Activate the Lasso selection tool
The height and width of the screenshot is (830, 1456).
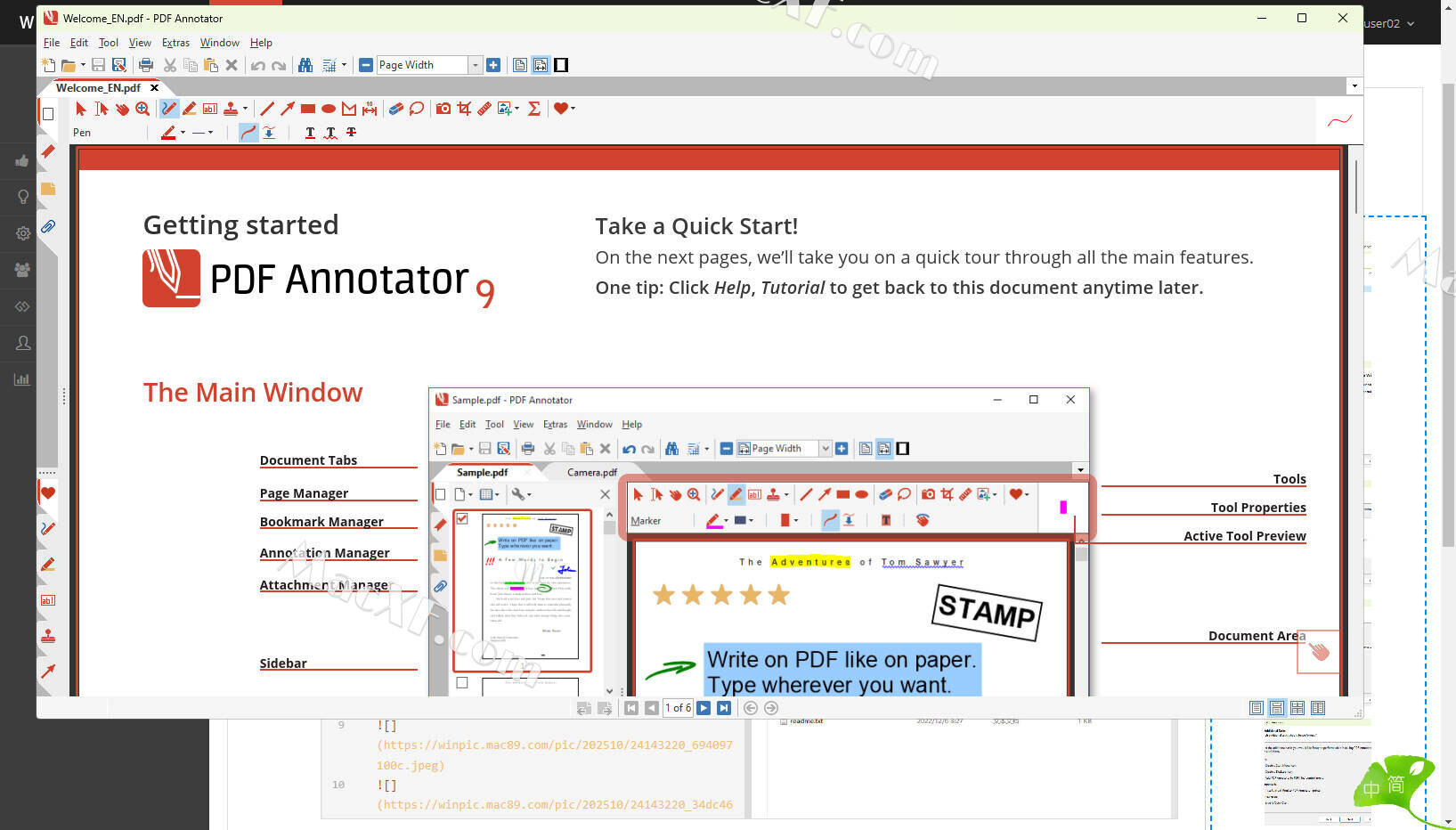click(416, 109)
